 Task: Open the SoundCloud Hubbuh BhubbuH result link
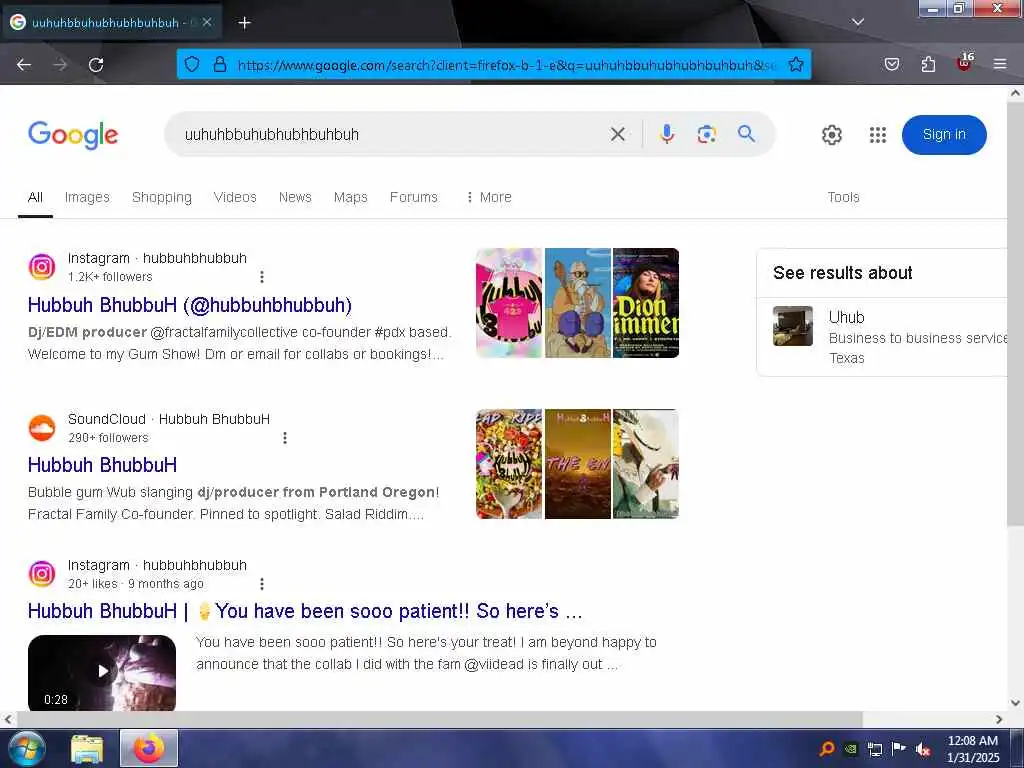pyautogui.click(x=103, y=465)
